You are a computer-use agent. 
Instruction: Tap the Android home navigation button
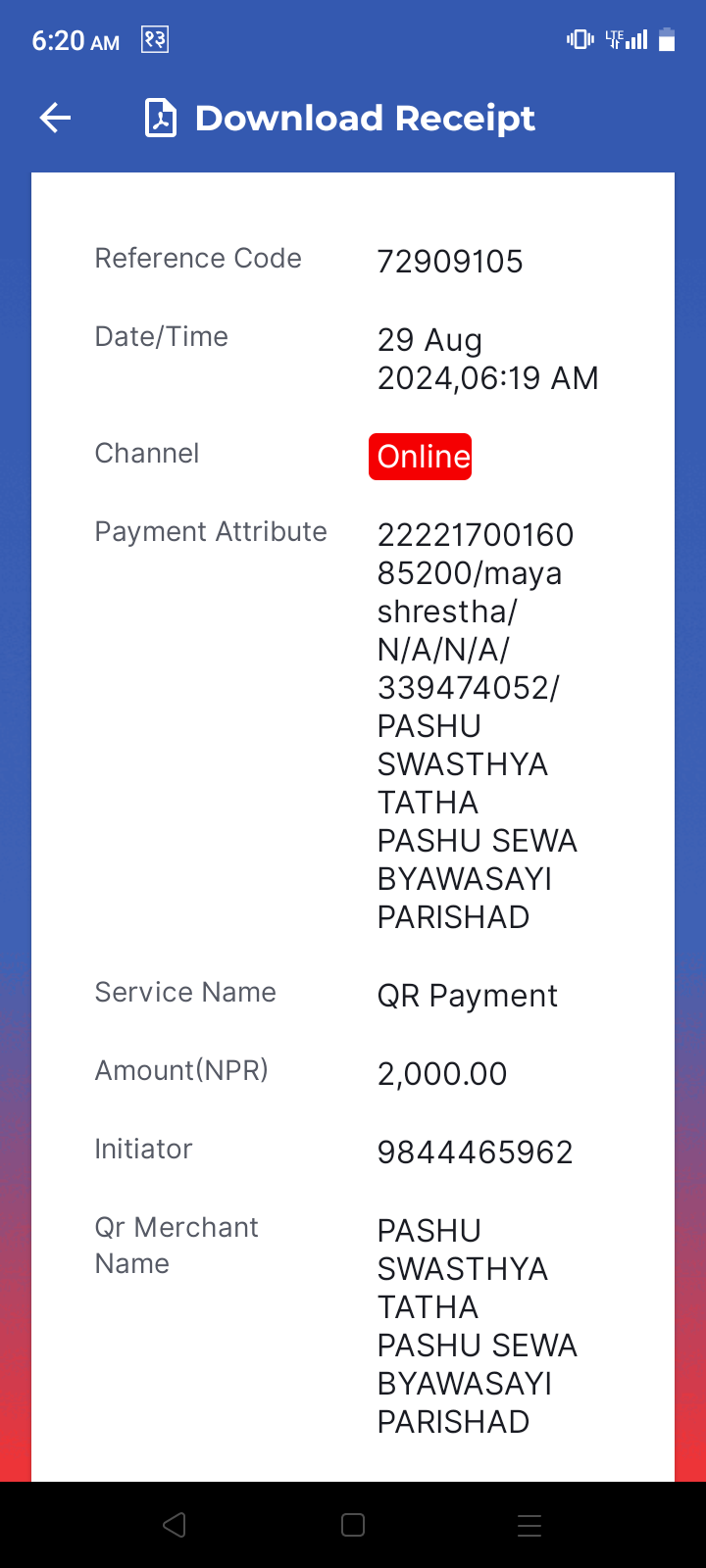pos(353,1525)
